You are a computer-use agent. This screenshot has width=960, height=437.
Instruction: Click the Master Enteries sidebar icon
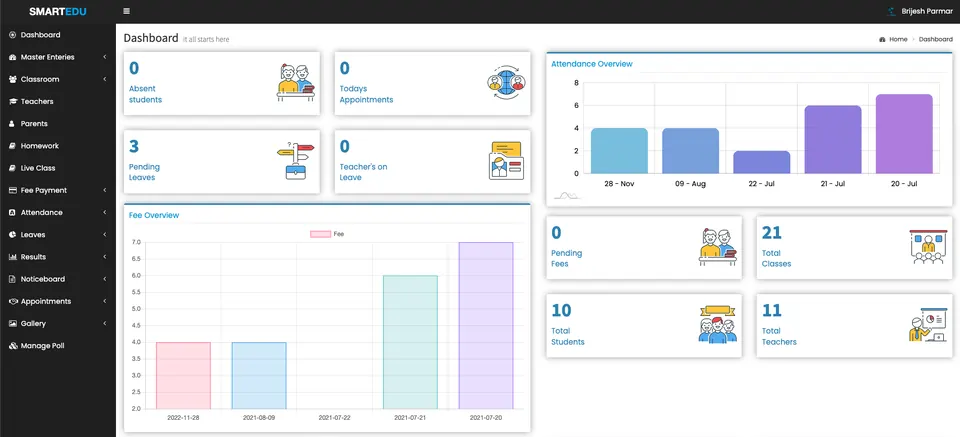click(12, 57)
